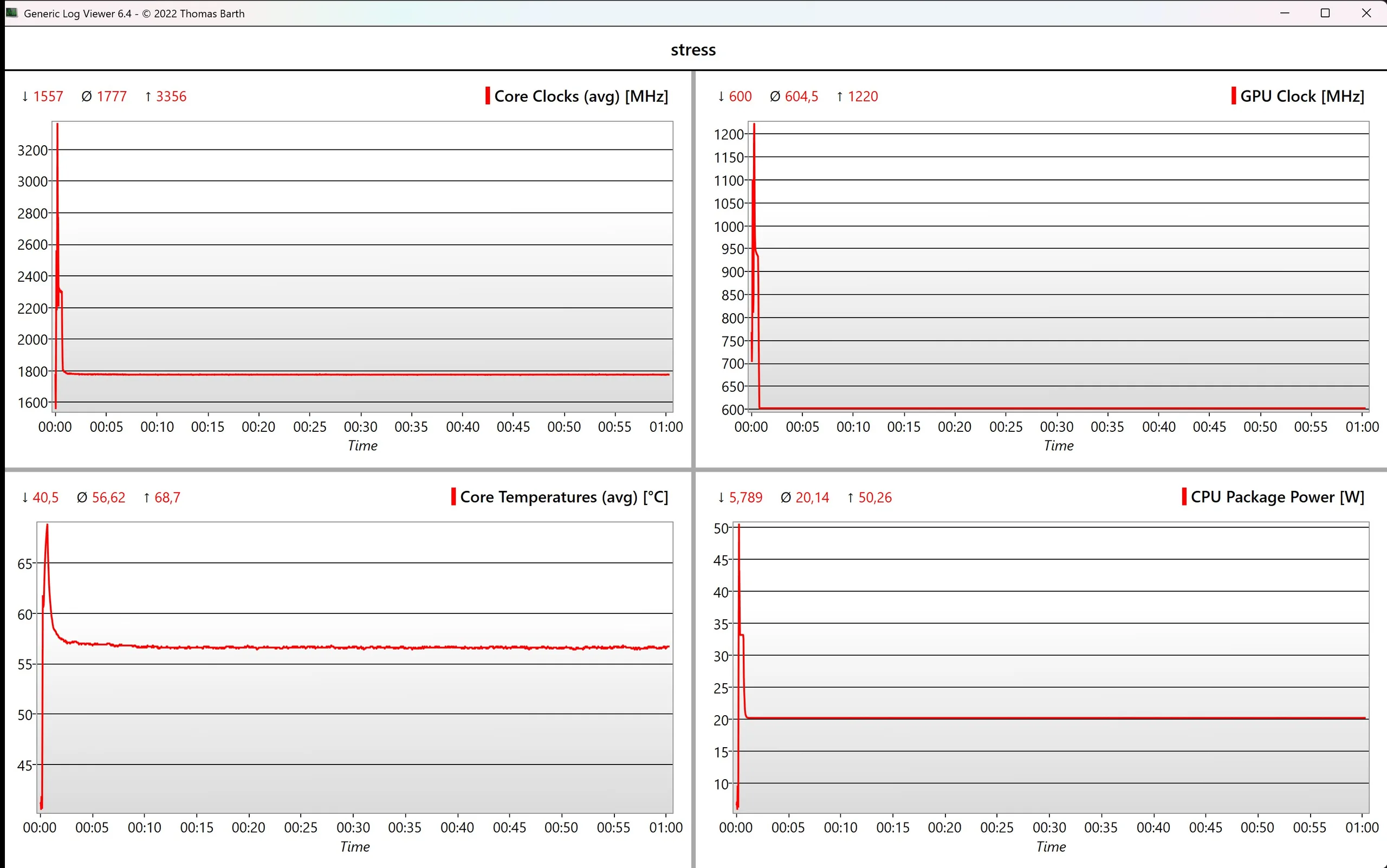The height and width of the screenshot is (868, 1387).
Task: Click red swatch beside Core Clocks legend
Action: click(488, 96)
